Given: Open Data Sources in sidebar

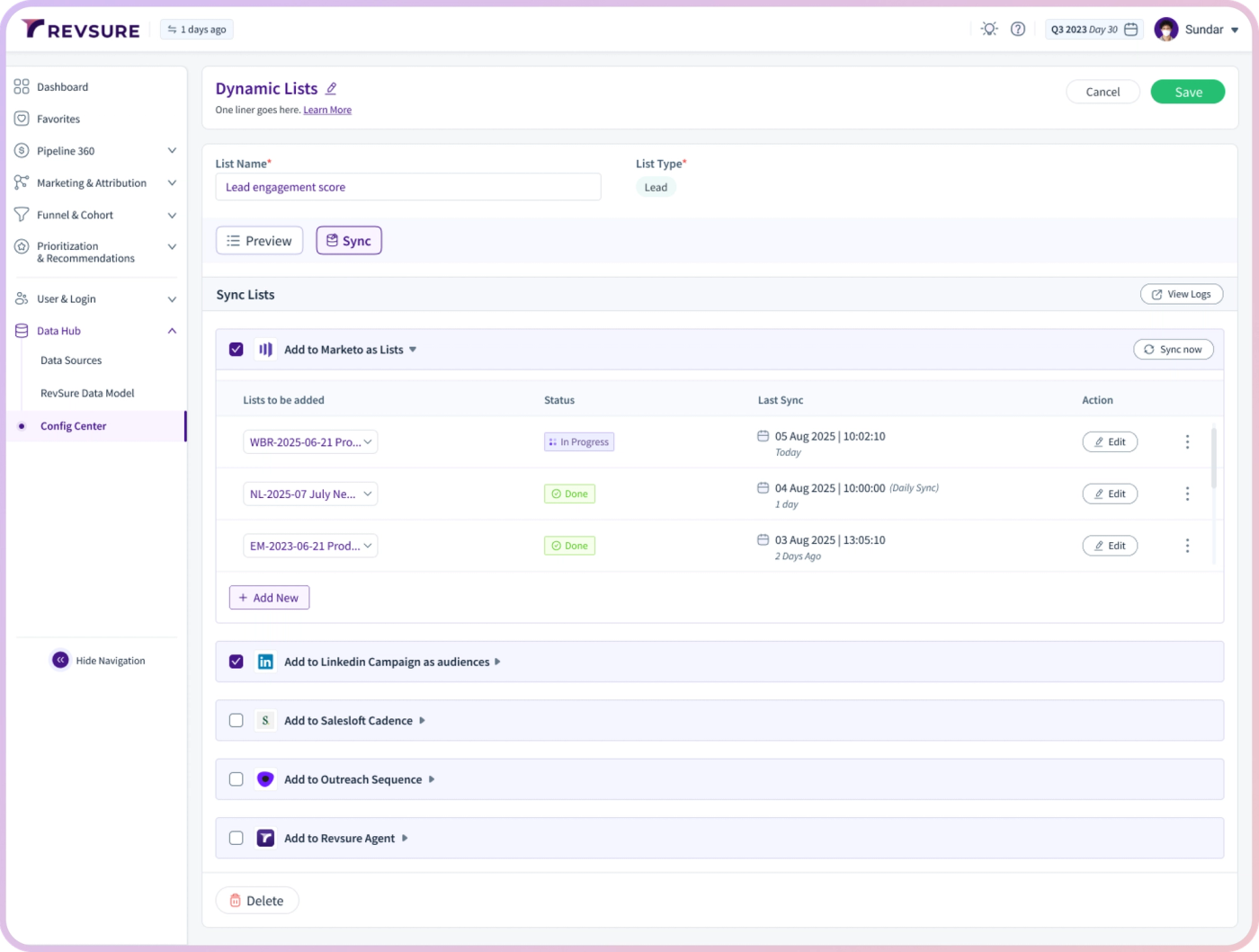Looking at the screenshot, I should tap(71, 360).
